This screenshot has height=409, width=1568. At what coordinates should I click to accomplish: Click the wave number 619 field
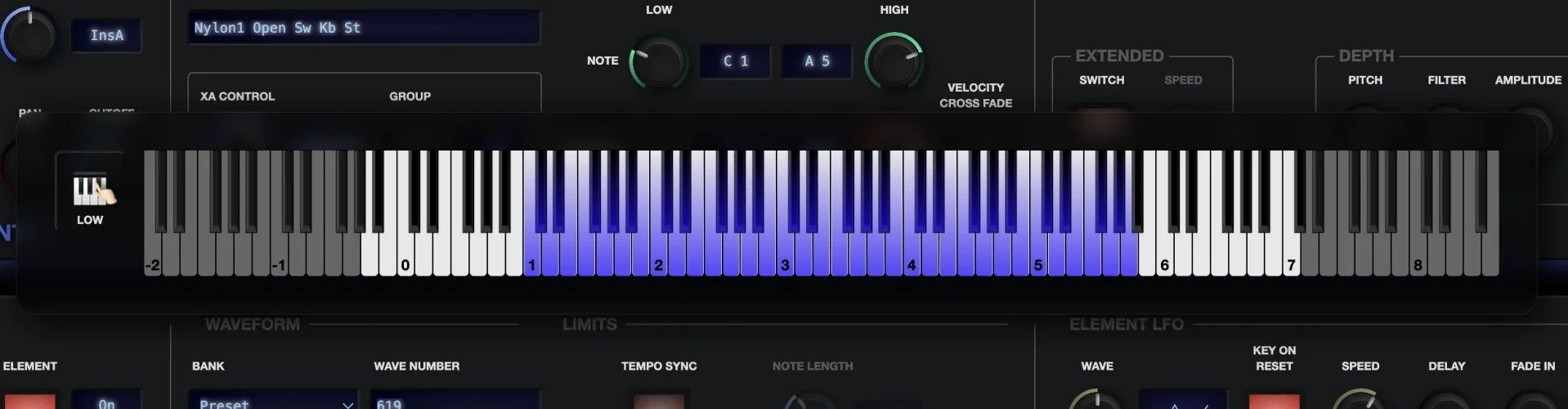[455, 402]
